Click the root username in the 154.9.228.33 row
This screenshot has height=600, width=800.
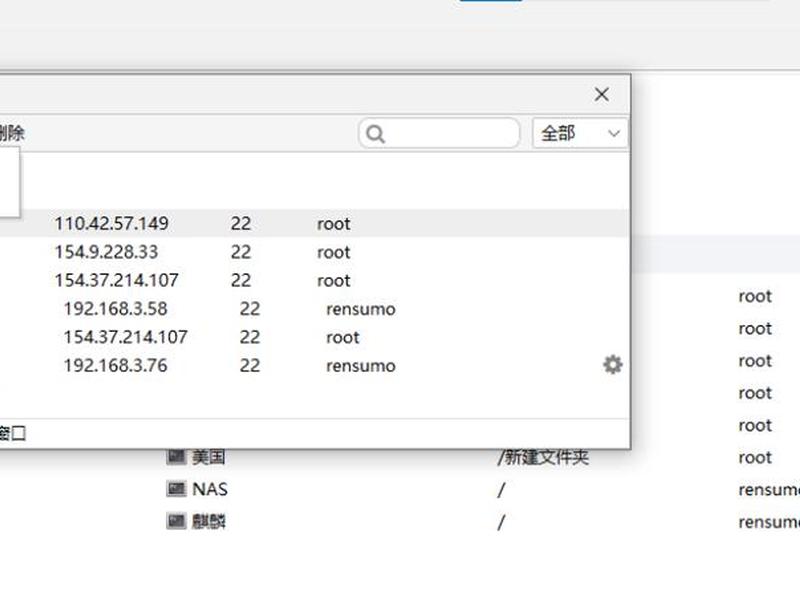[334, 253]
